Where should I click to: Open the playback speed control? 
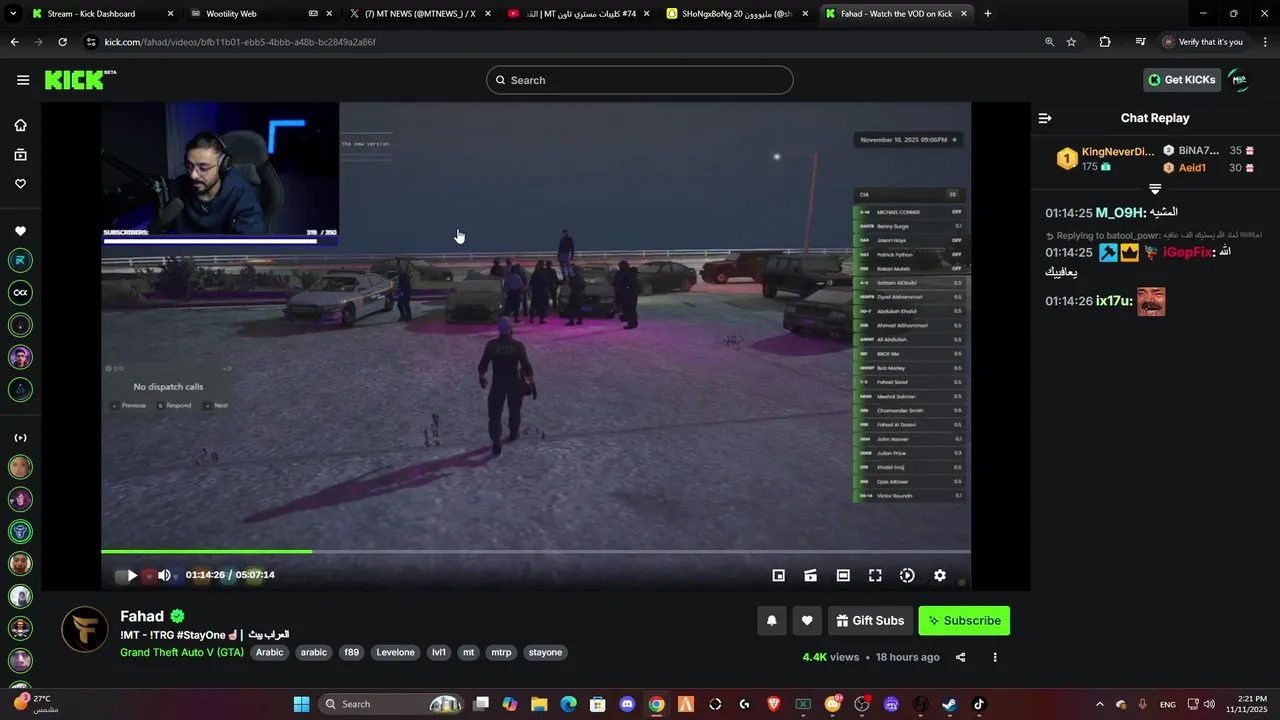point(907,575)
